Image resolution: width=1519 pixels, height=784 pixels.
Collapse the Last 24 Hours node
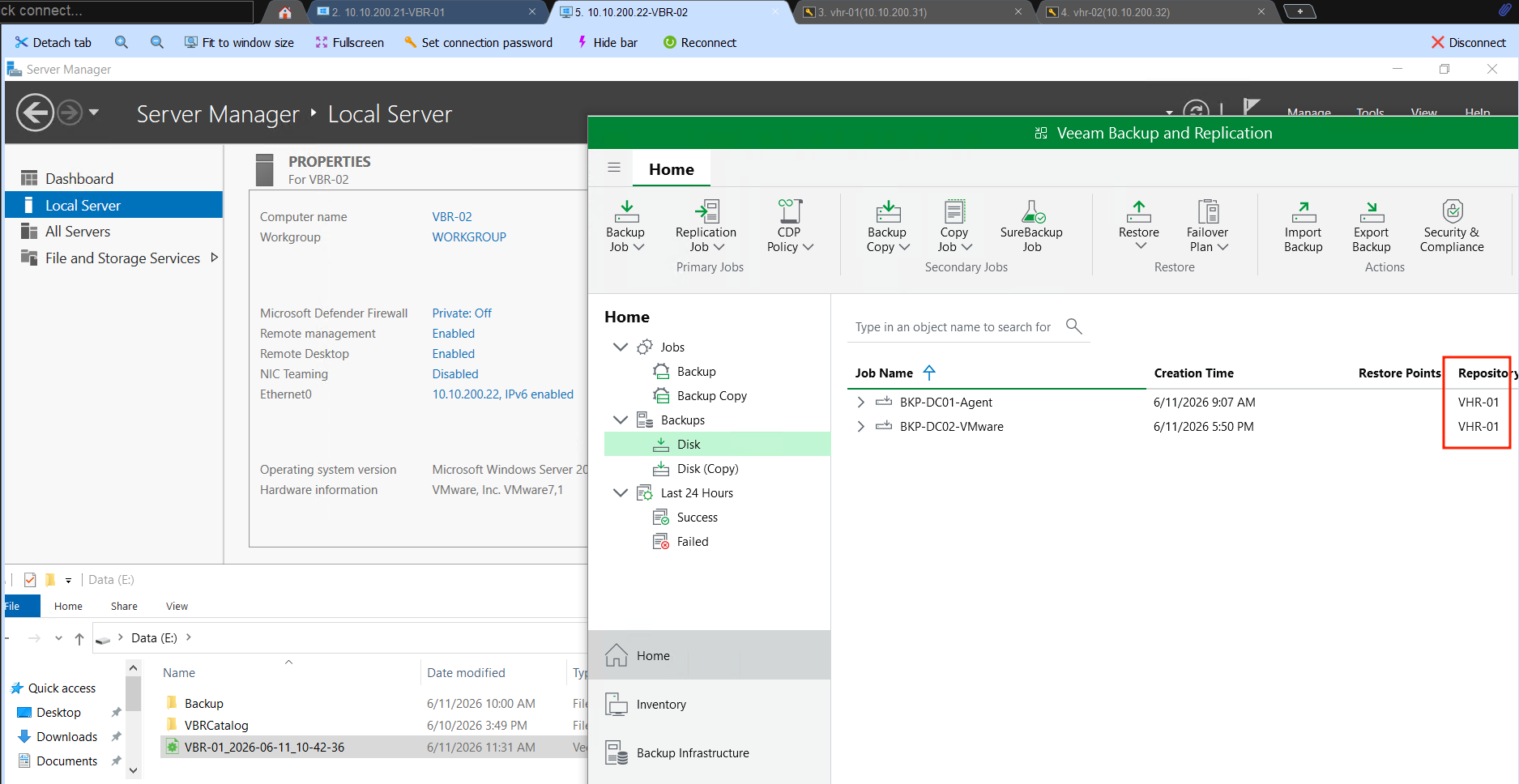click(x=621, y=492)
